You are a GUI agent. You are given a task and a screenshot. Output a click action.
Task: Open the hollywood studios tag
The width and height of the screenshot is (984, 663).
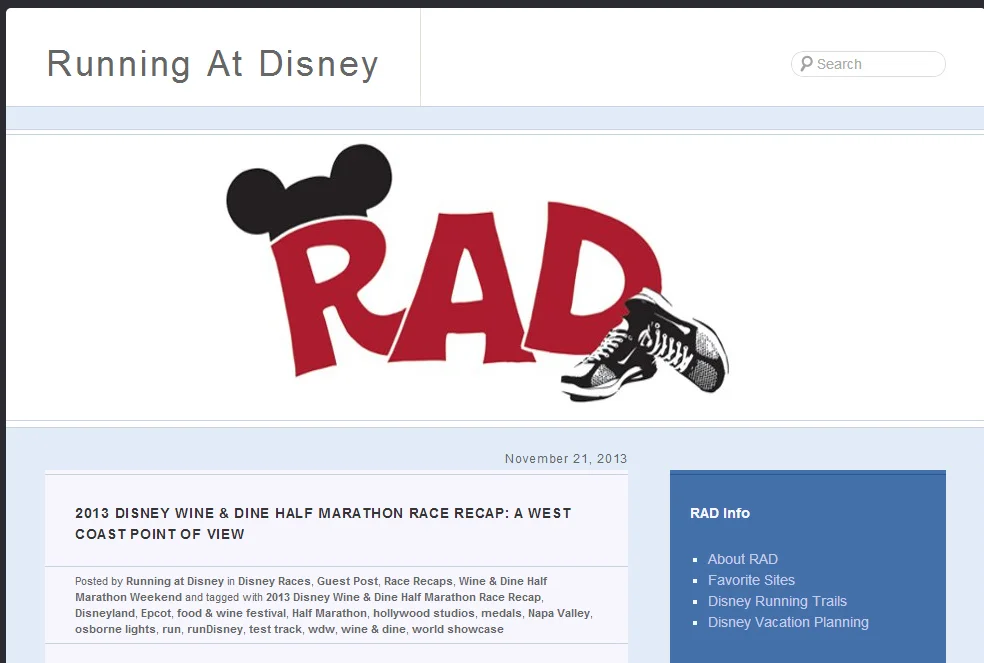(424, 613)
